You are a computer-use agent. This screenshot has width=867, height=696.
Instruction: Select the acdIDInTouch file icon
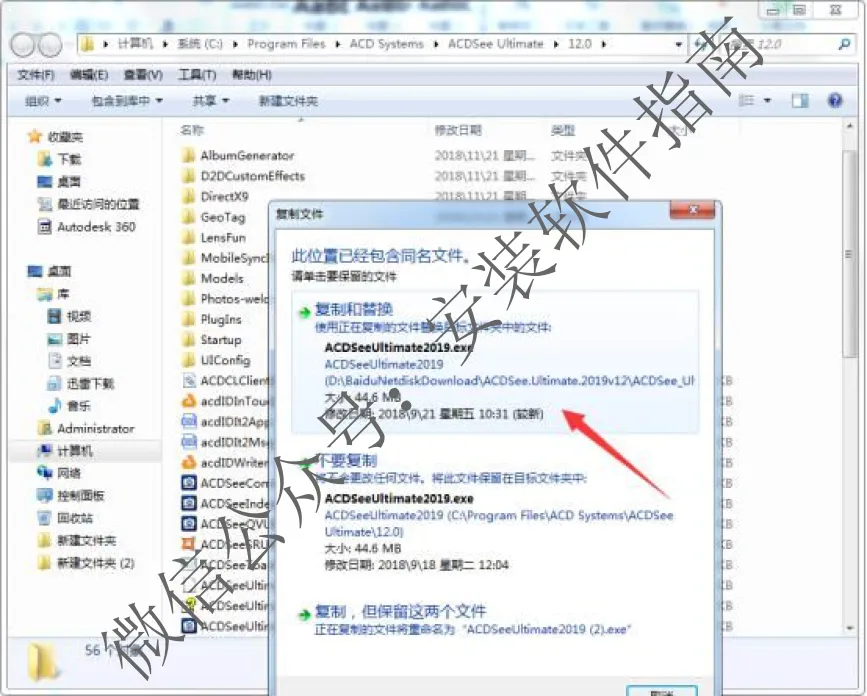[189, 401]
